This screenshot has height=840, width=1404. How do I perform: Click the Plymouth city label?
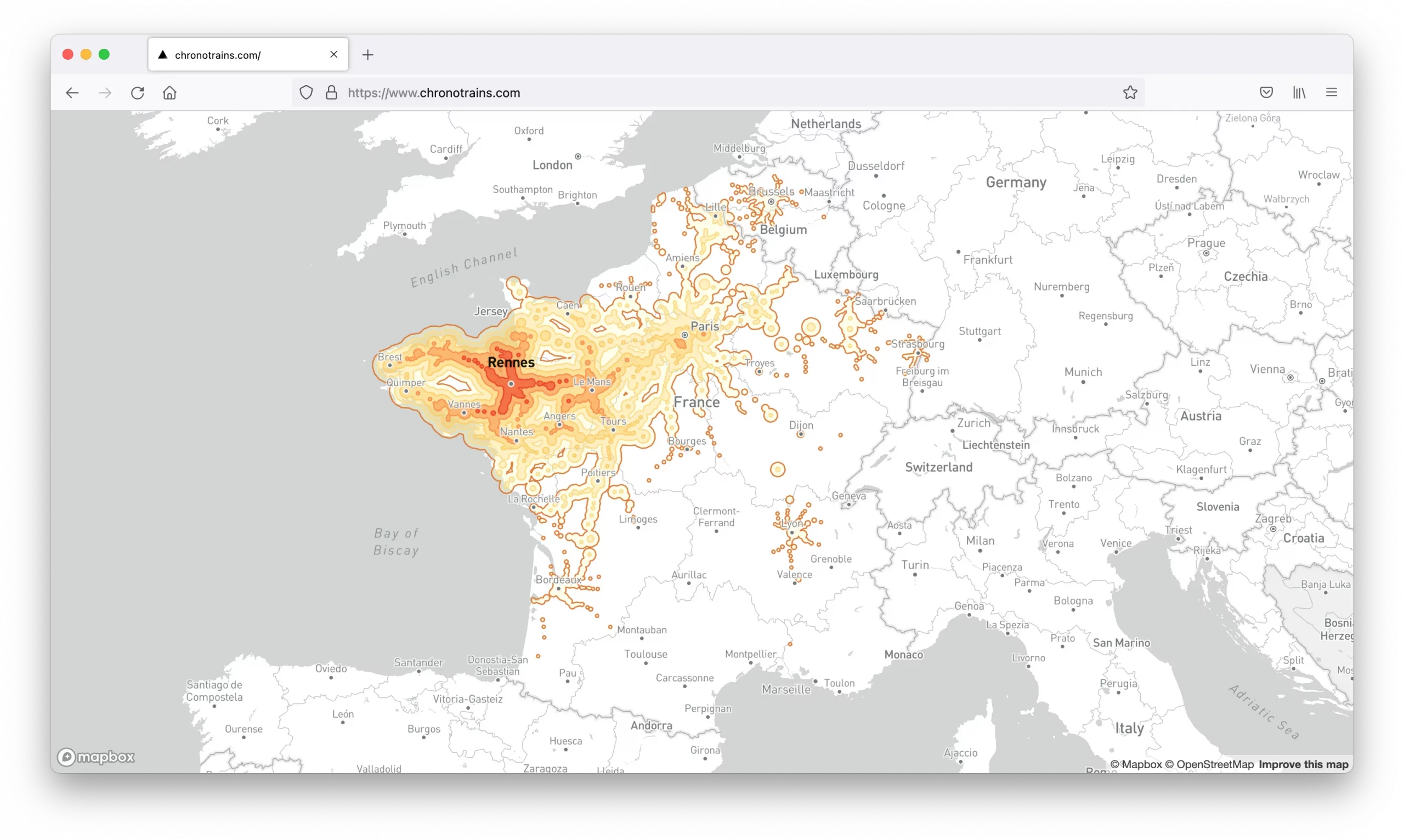404,225
